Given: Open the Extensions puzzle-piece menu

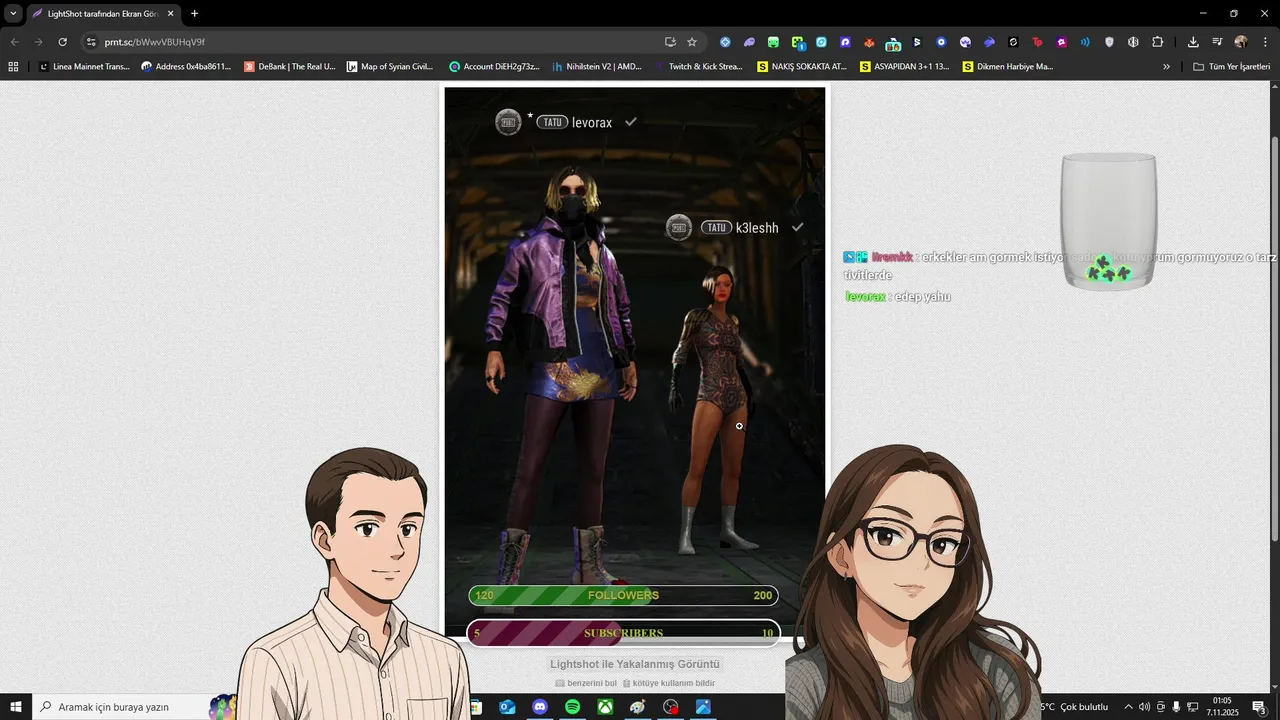Looking at the screenshot, I should pos(1157,42).
